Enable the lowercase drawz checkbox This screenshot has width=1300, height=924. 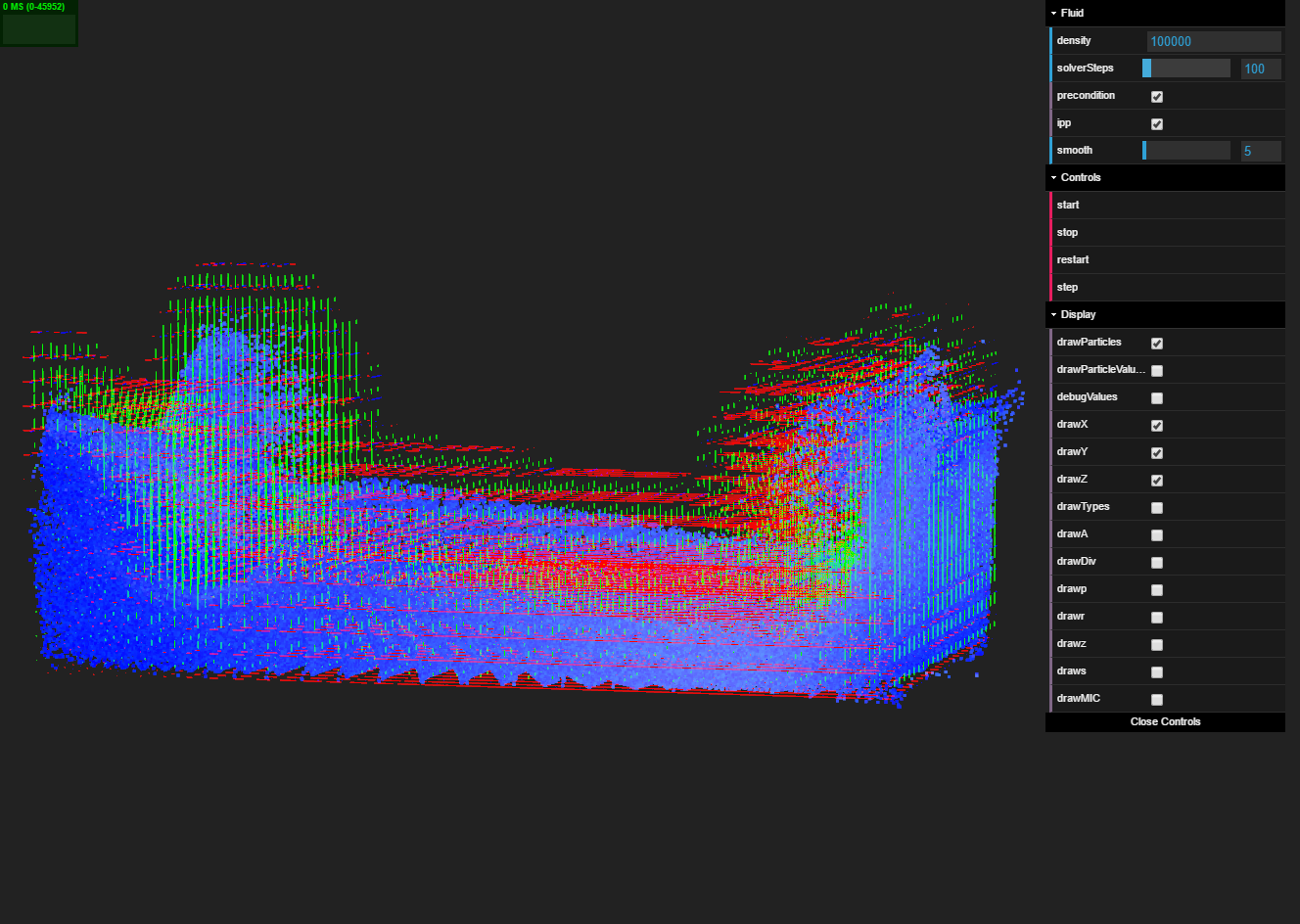(x=1157, y=644)
